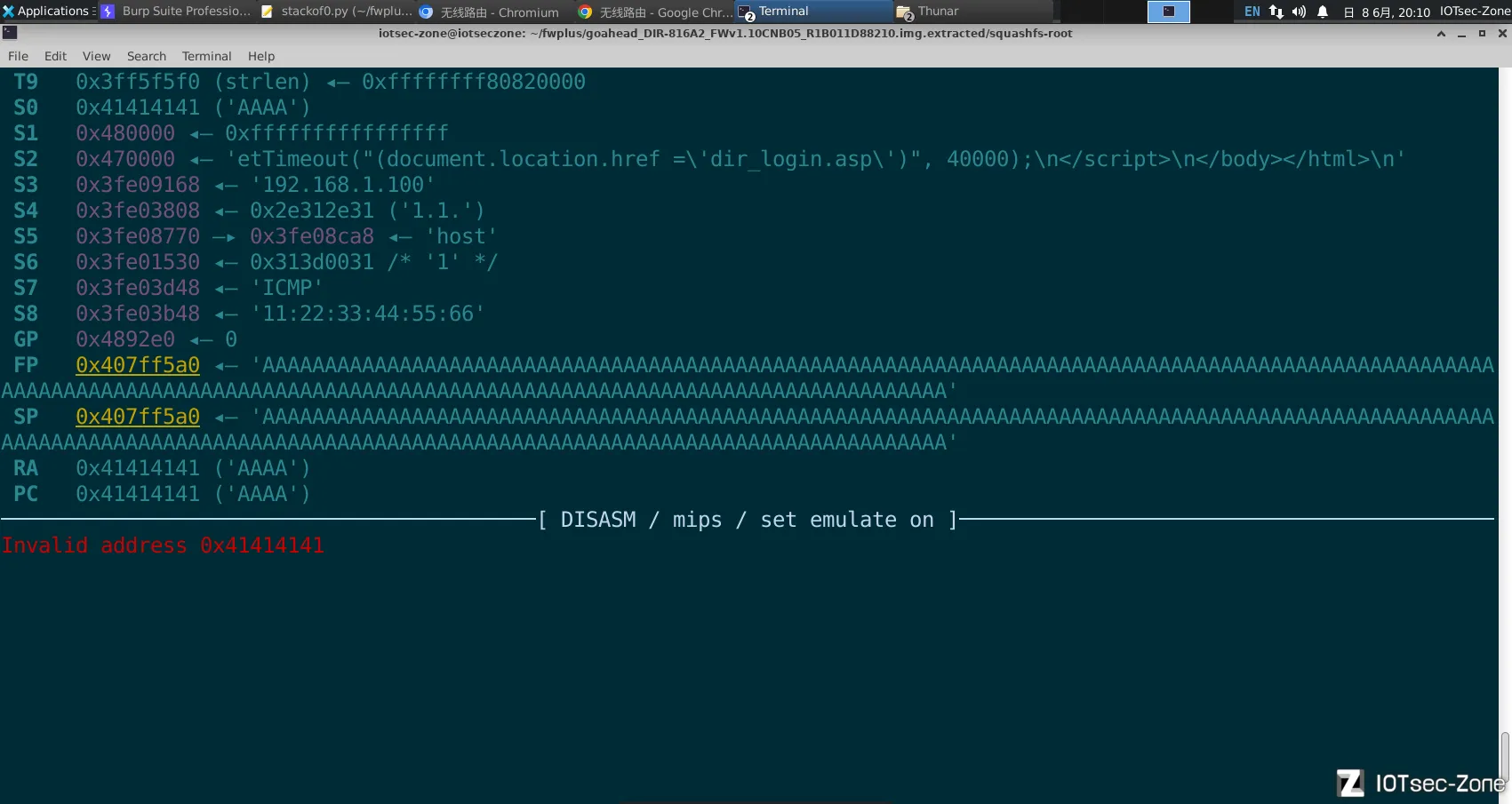Click the stackof0.py text editor icon
Viewport: 1512px width, 804px height.
coord(267,12)
